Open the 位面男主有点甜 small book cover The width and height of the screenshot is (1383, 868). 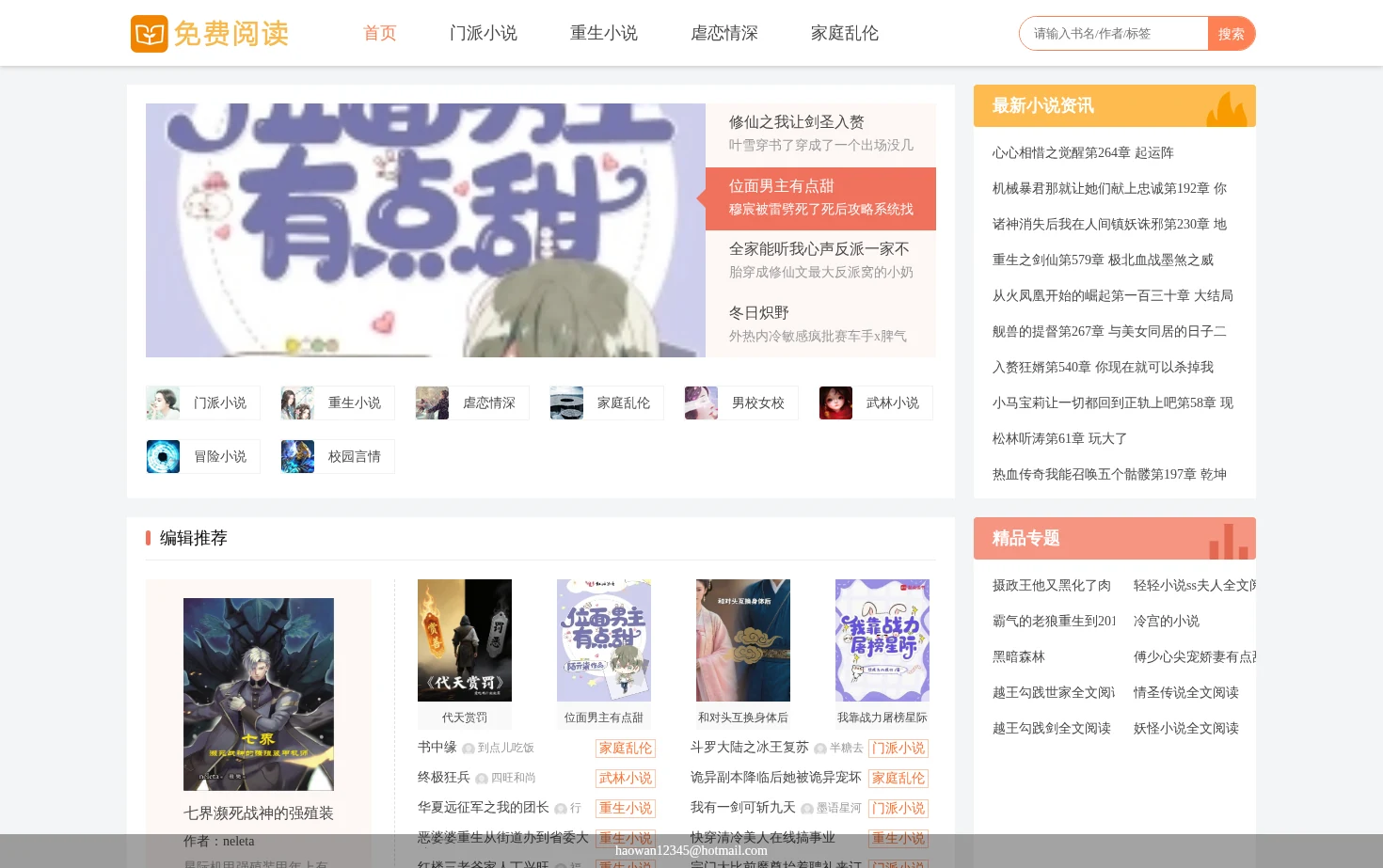pos(604,640)
